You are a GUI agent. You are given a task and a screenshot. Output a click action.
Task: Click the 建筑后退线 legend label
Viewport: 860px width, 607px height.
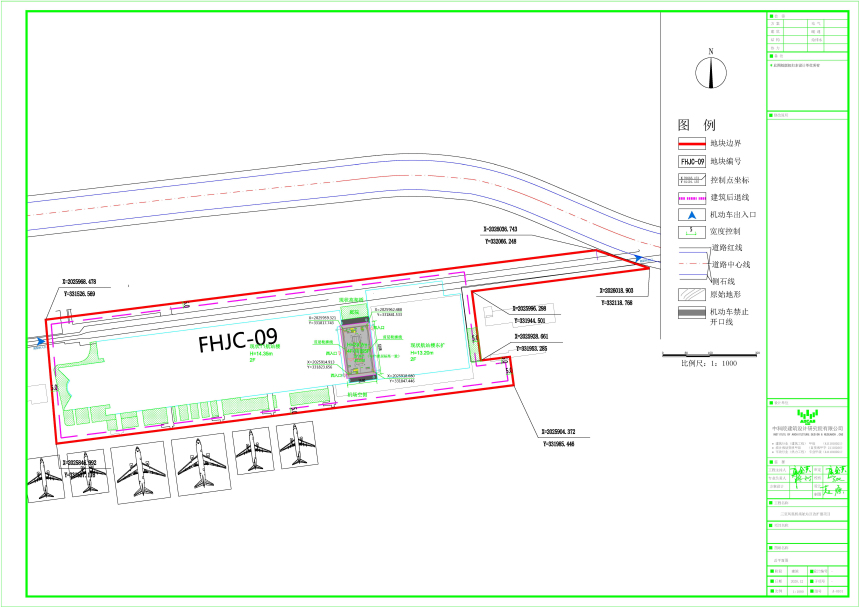(729, 197)
